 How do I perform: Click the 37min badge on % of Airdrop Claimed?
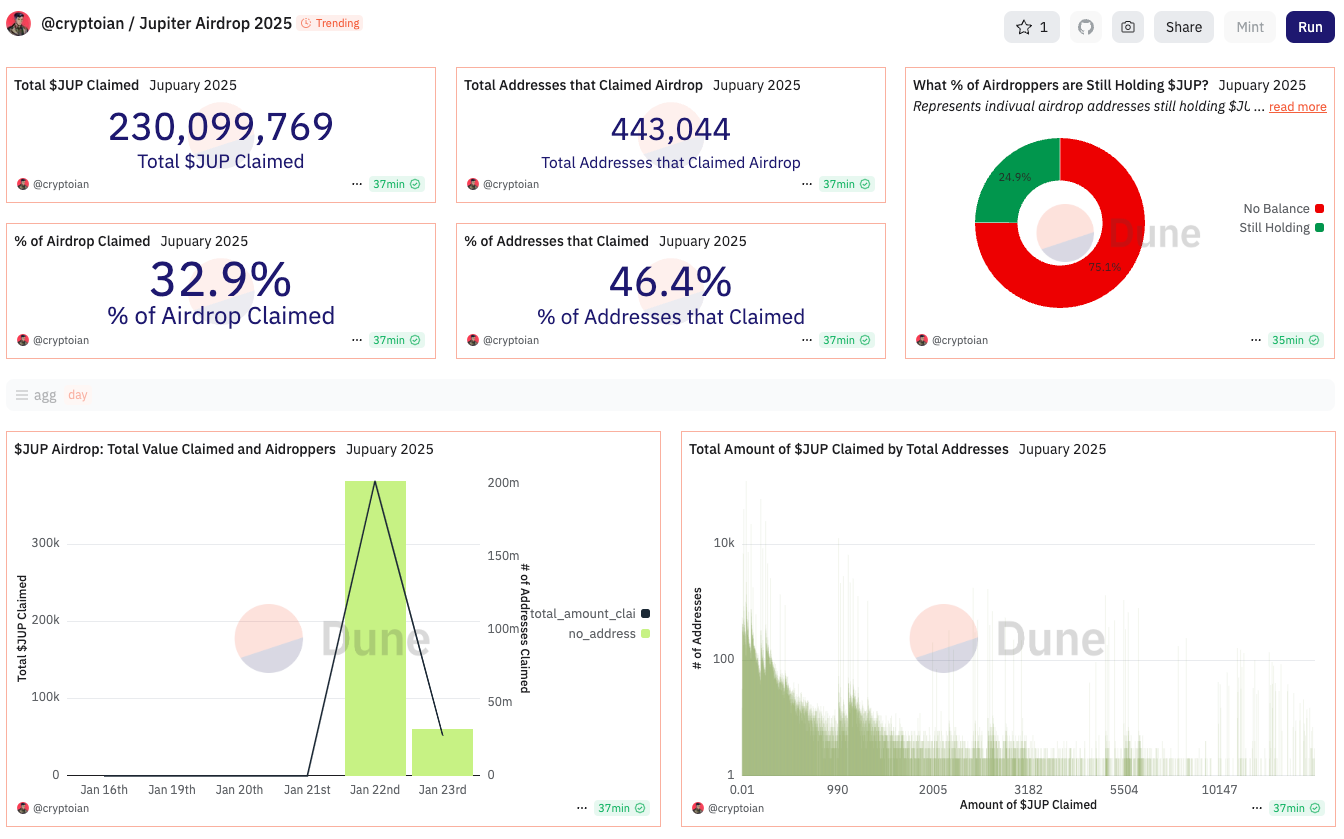[397, 340]
